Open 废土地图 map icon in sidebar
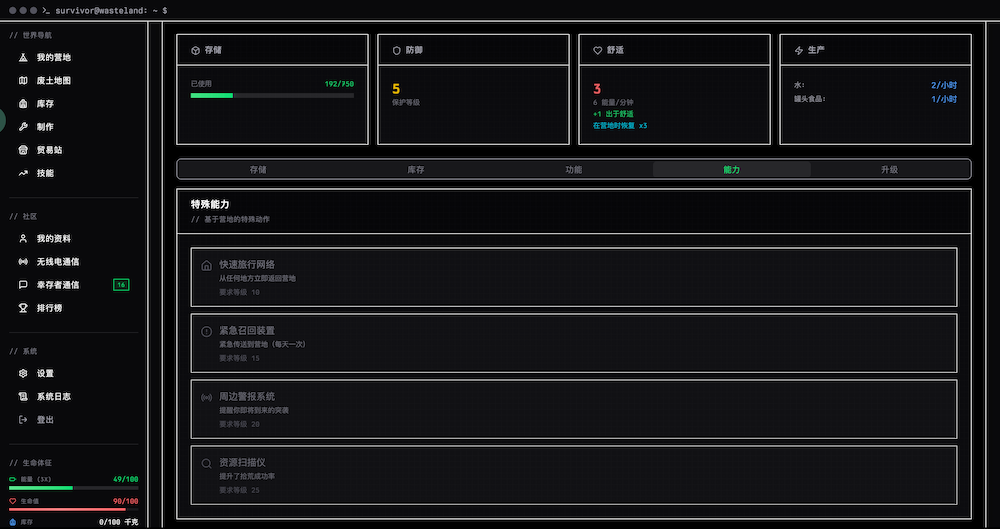Viewport: 1000px width, 529px height. click(x=24, y=81)
